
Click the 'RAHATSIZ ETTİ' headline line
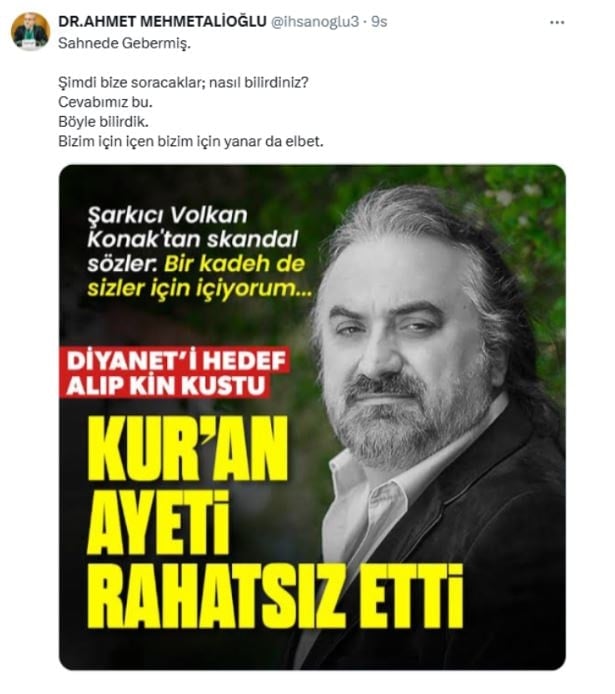(274, 596)
